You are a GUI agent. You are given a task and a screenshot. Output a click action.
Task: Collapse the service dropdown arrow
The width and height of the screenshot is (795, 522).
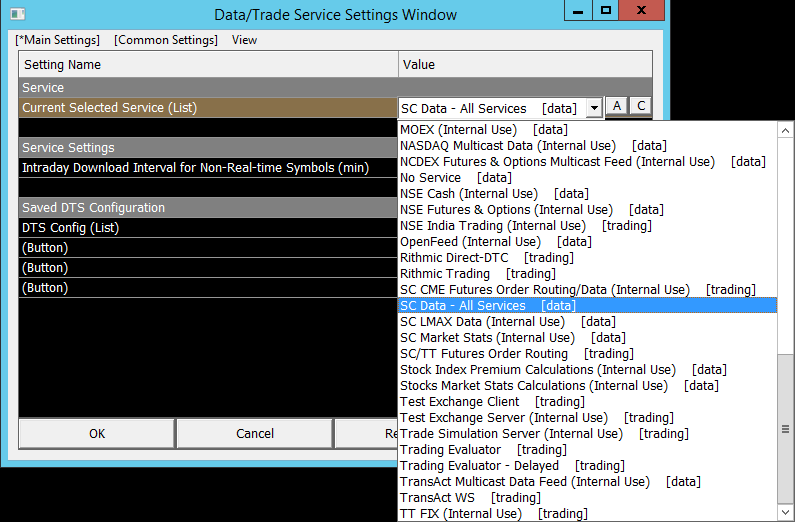[594, 108]
